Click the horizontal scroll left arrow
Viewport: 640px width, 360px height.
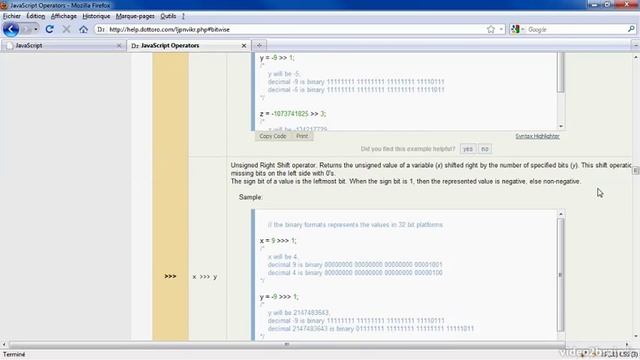click(x=4, y=344)
